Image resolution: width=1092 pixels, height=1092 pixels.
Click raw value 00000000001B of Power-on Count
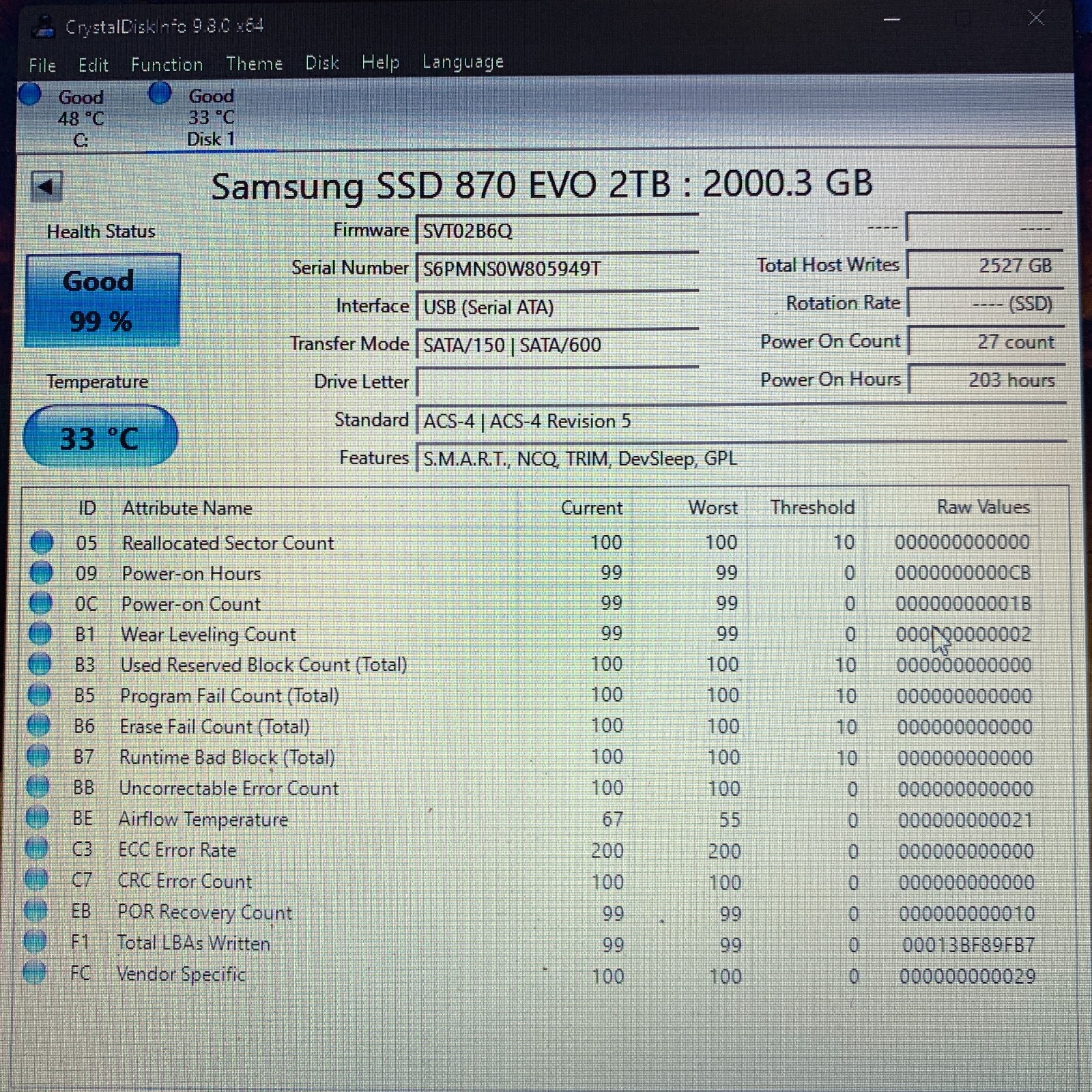(964, 603)
